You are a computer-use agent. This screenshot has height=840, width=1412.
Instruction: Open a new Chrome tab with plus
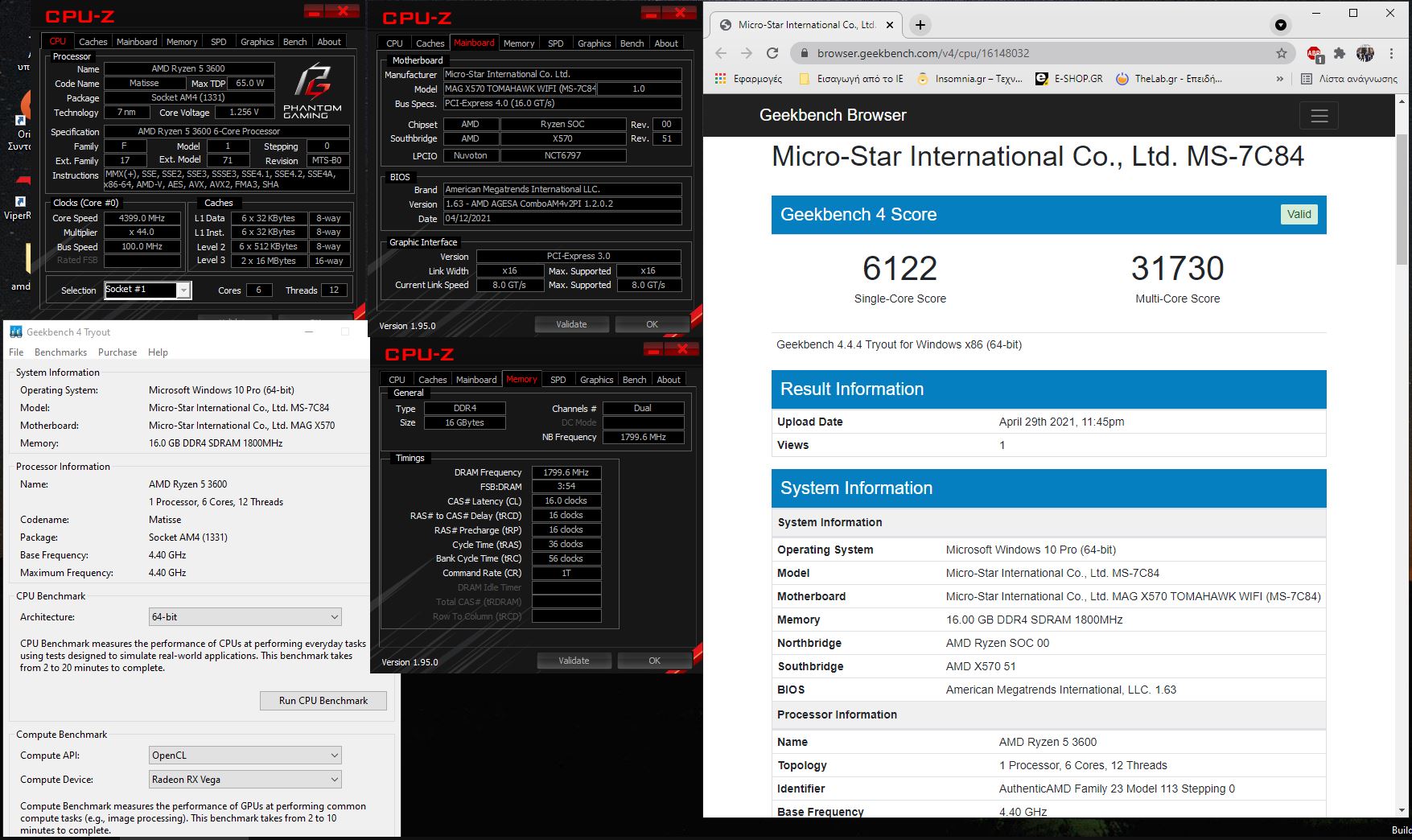click(920, 25)
